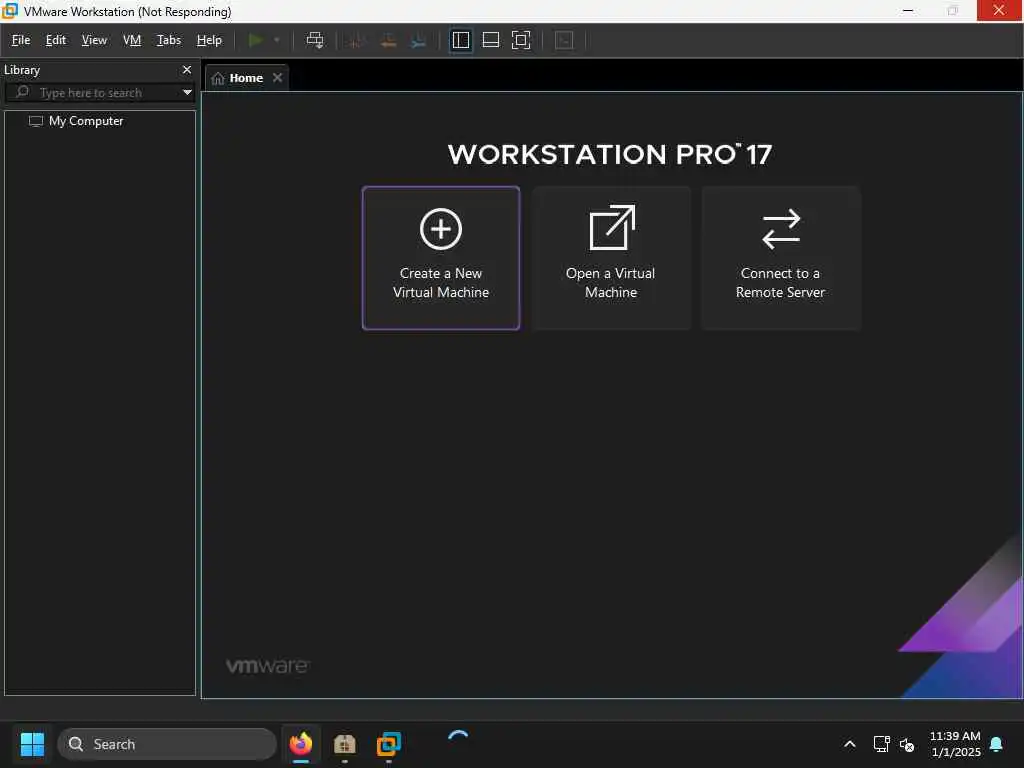Click VMware Workstation taskbar icon
This screenshot has height=768, width=1024.
click(x=389, y=744)
